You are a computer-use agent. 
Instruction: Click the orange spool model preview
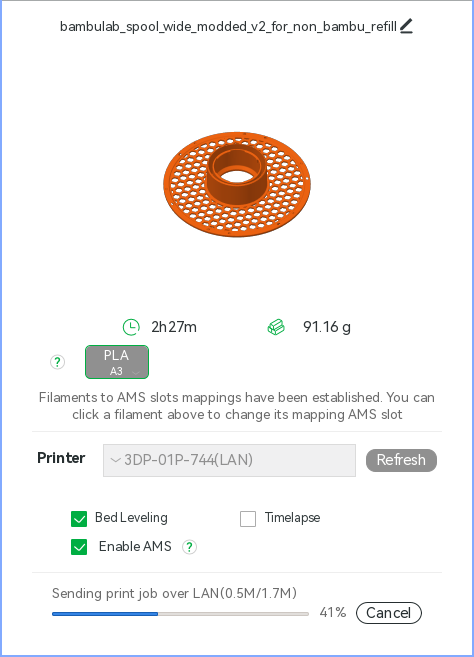237,184
